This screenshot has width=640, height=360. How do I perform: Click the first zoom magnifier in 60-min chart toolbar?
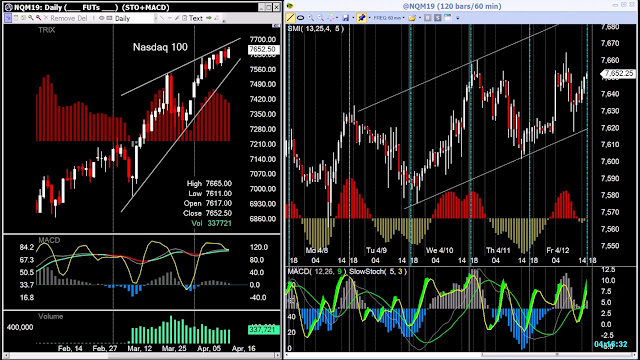311,18
